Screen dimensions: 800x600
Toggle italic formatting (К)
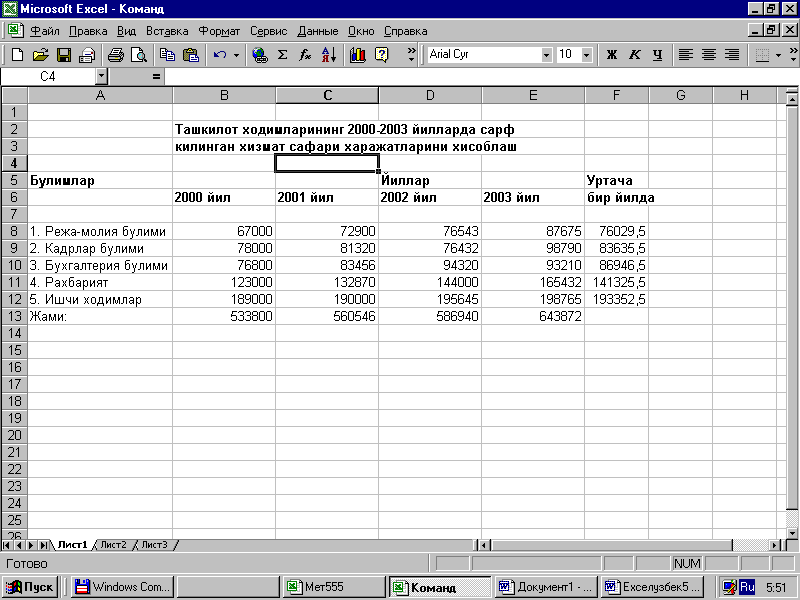point(635,54)
